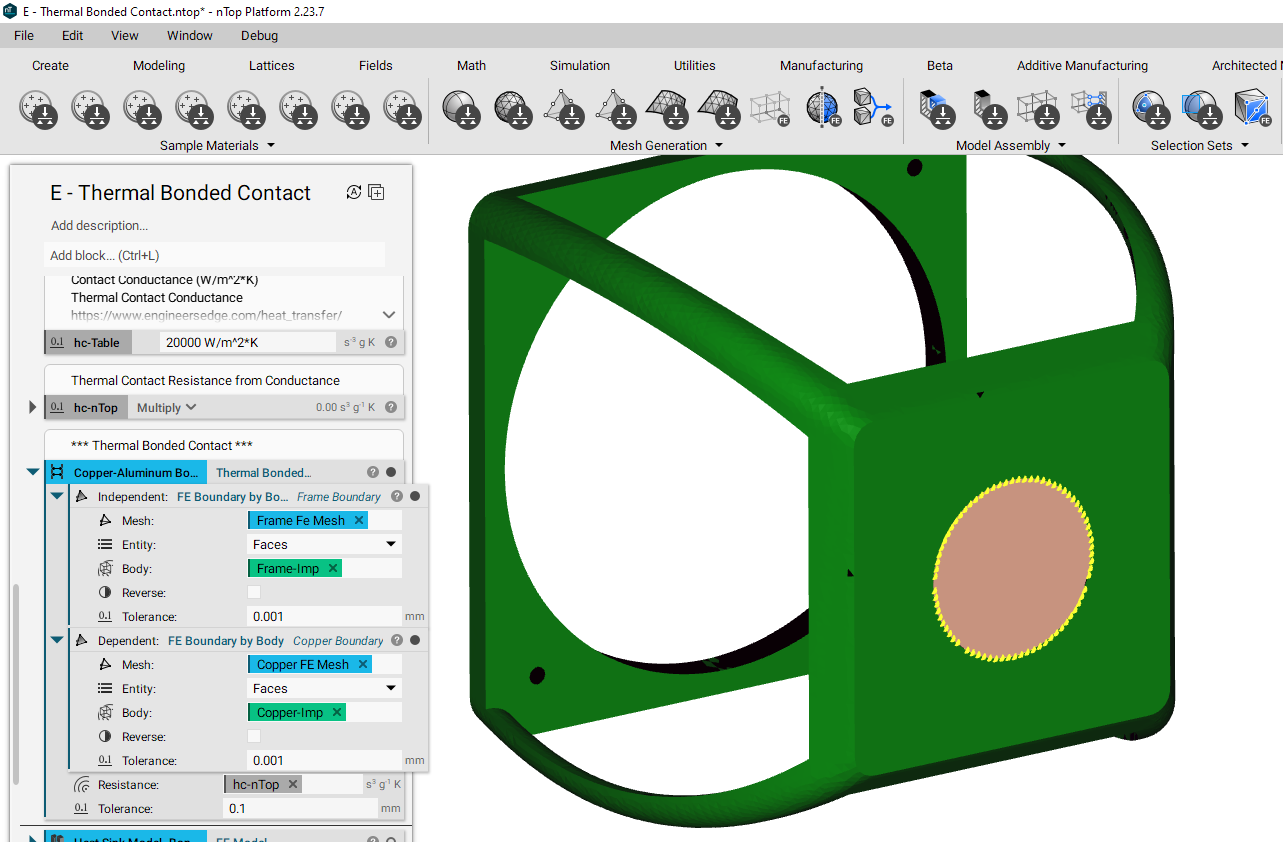Remove the Frame-Imp body chip
This screenshot has width=1283, height=842.
(x=333, y=568)
